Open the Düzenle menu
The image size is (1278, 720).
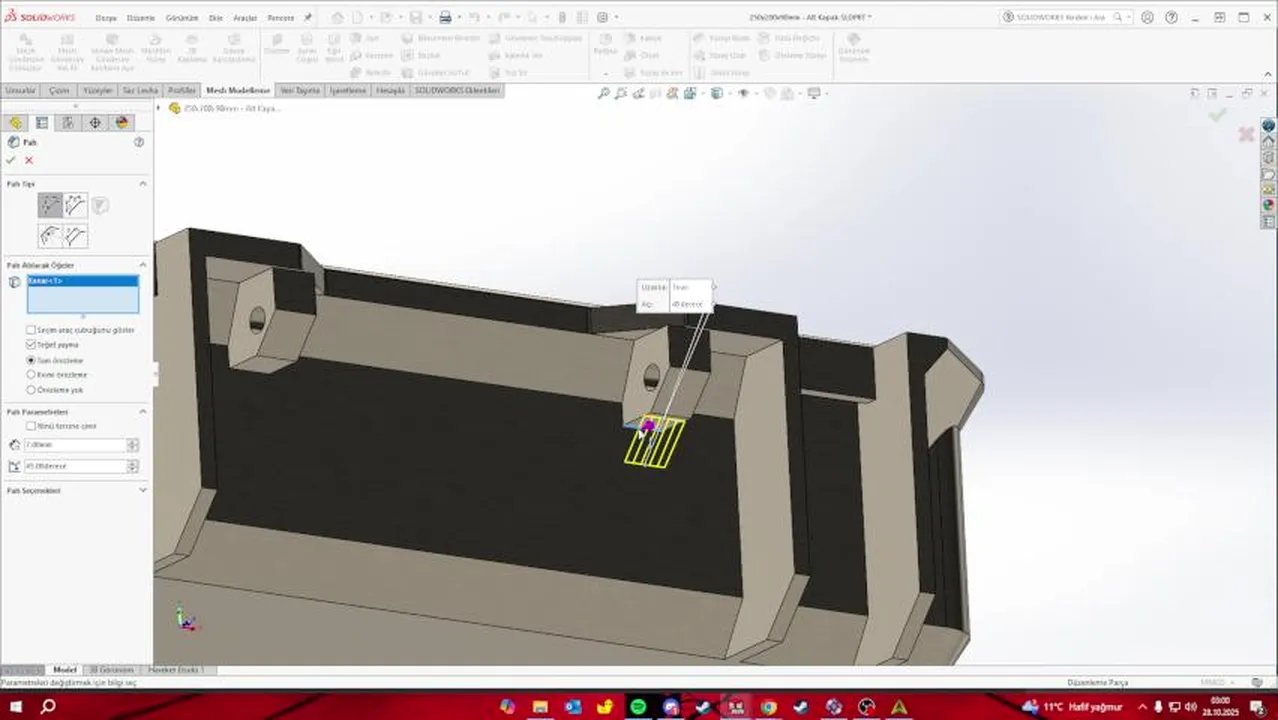[141, 18]
